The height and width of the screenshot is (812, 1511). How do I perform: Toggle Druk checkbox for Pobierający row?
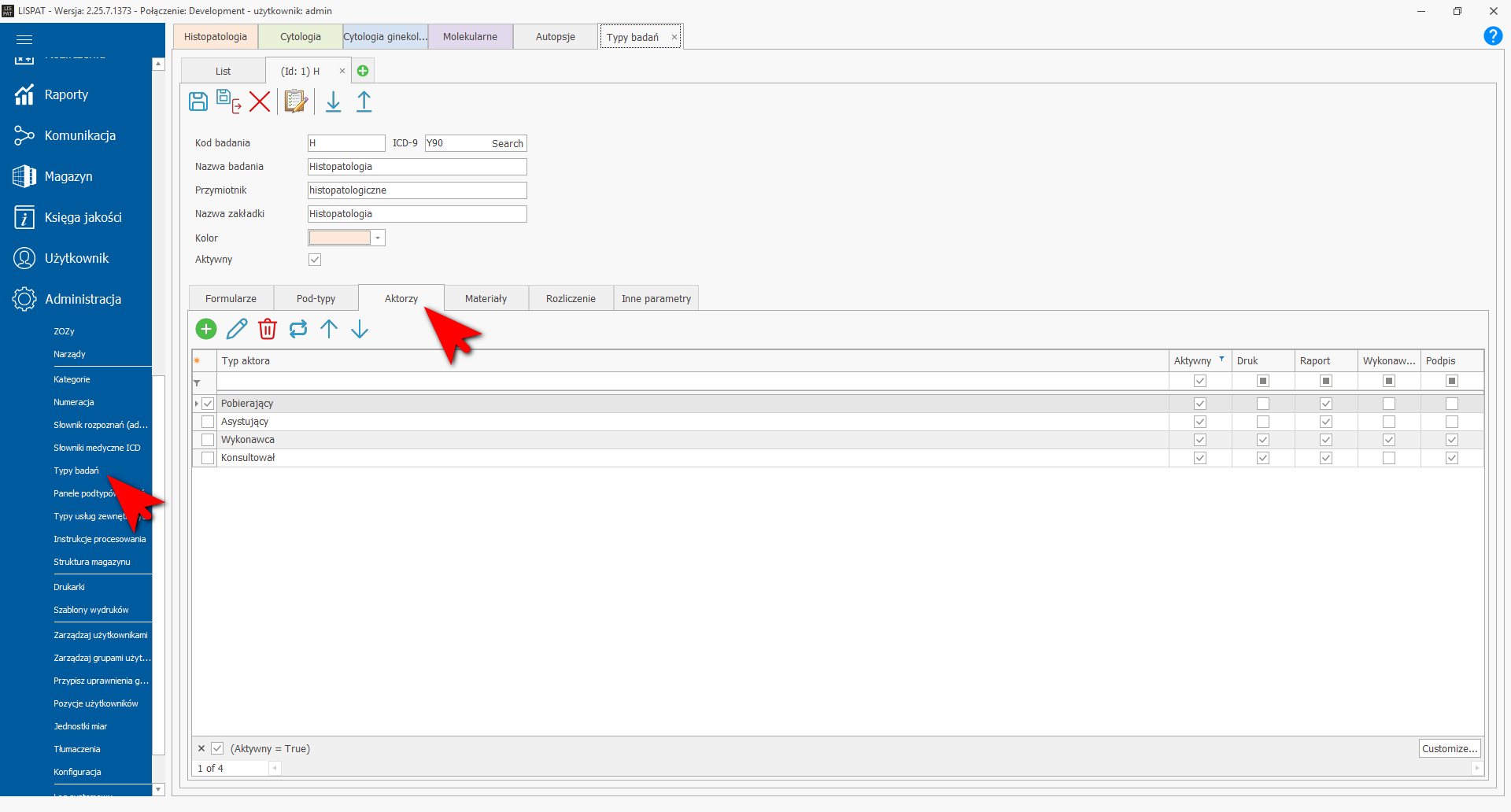(x=1263, y=404)
